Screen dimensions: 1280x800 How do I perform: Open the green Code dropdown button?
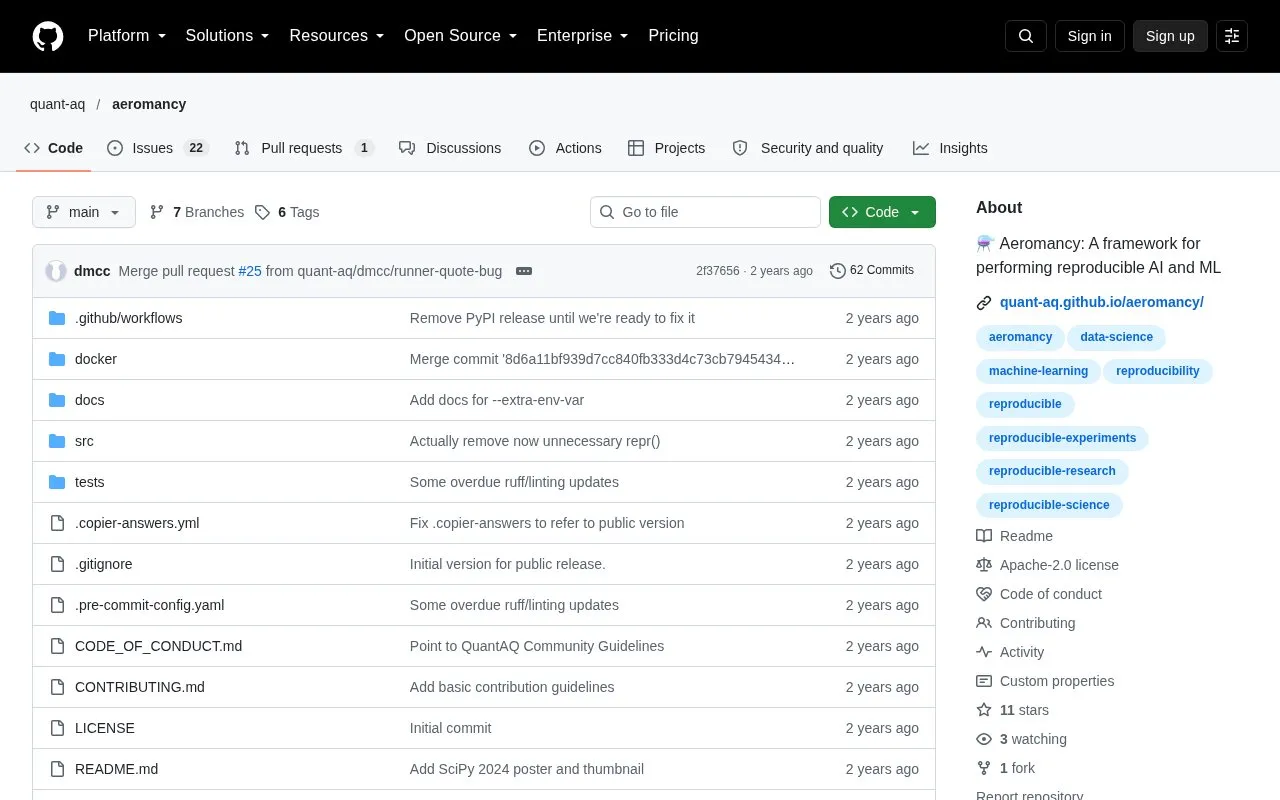882,212
